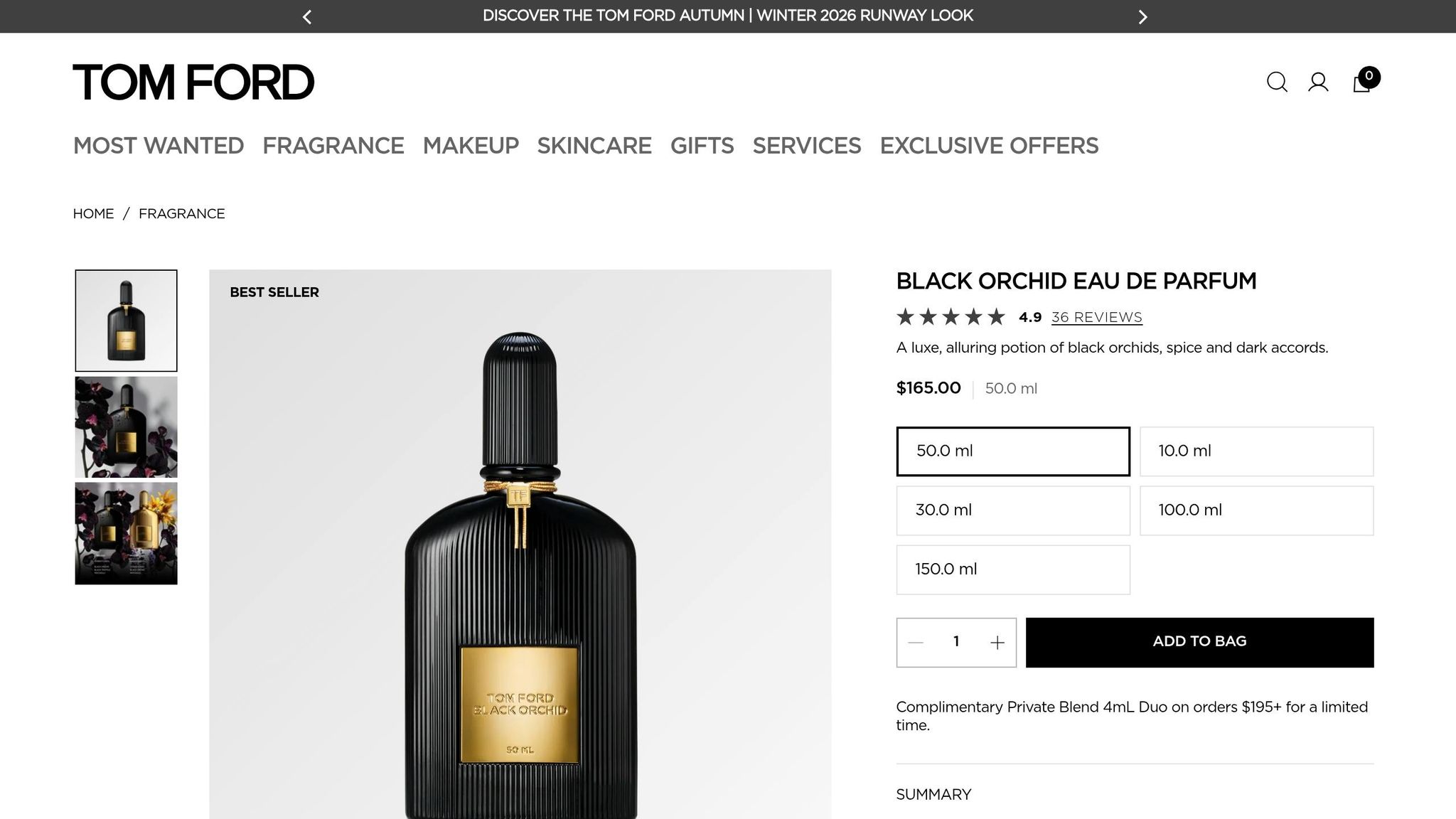Decrease quantity with minus icon
Image resolution: width=1456 pixels, height=819 pixels.
point(916,643)
